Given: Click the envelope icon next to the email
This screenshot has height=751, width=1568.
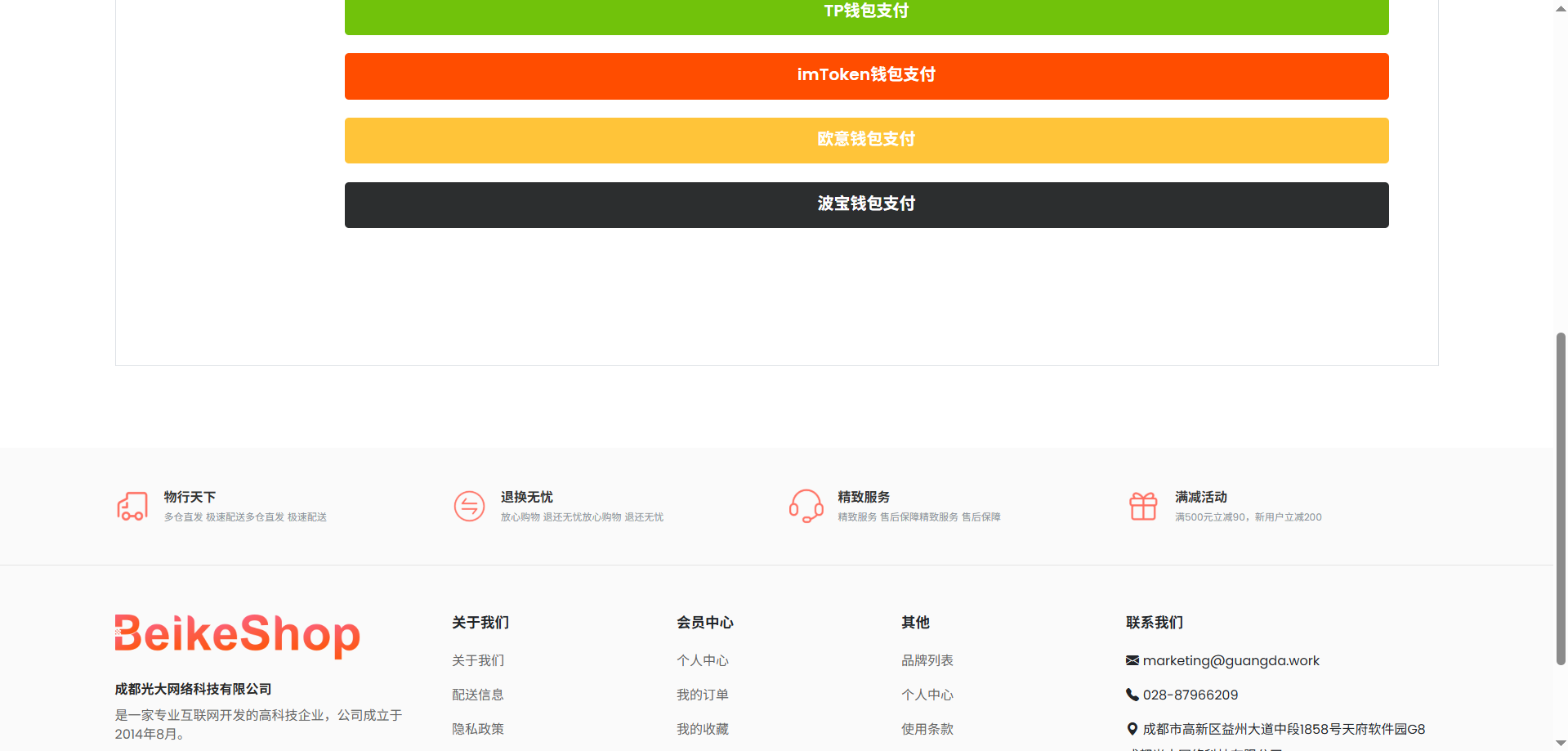Looking at the screenshot, I should click(1132, 660).
